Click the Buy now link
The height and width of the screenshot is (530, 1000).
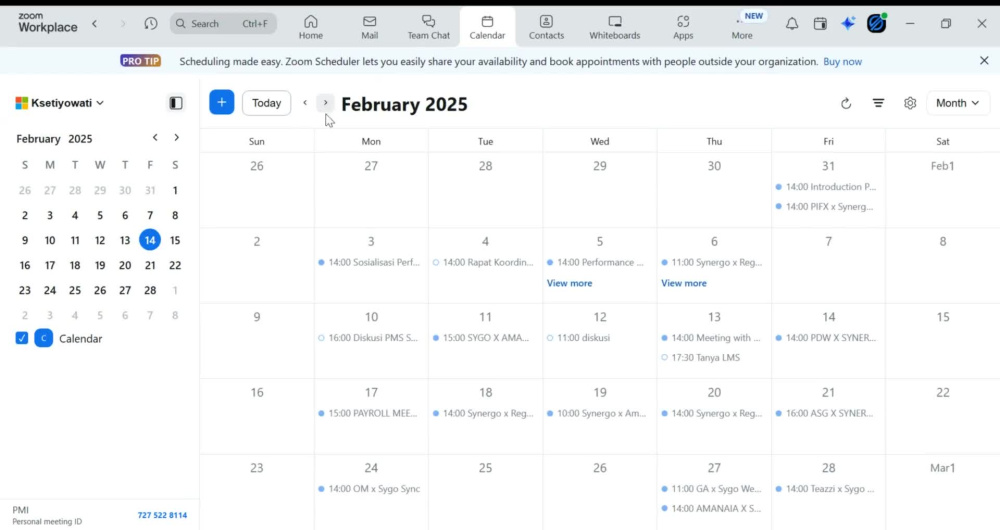[842, 62]
